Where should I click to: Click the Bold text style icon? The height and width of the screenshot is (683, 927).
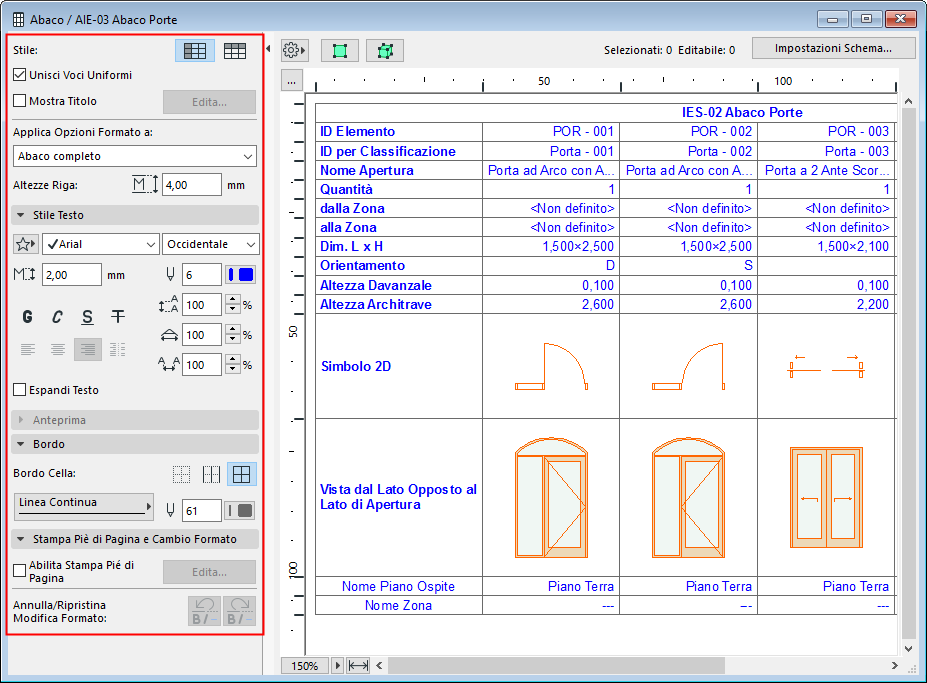click(28, 317)
